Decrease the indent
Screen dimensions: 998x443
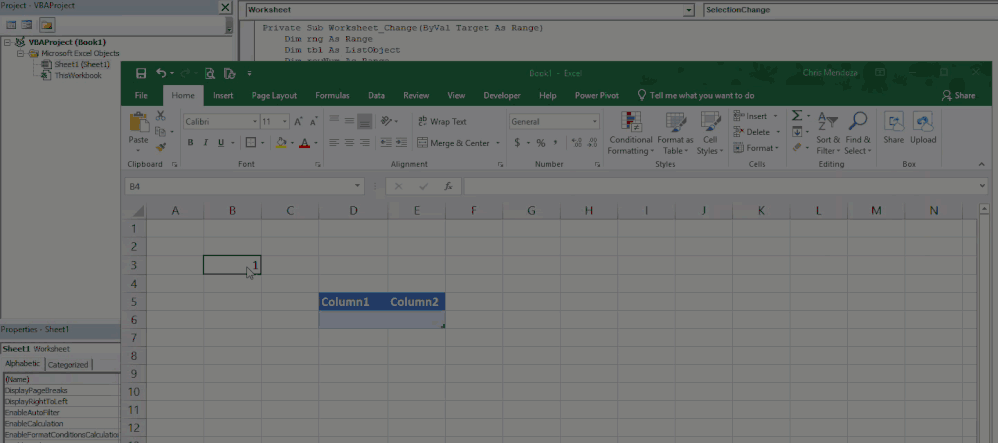pos(386,143)
